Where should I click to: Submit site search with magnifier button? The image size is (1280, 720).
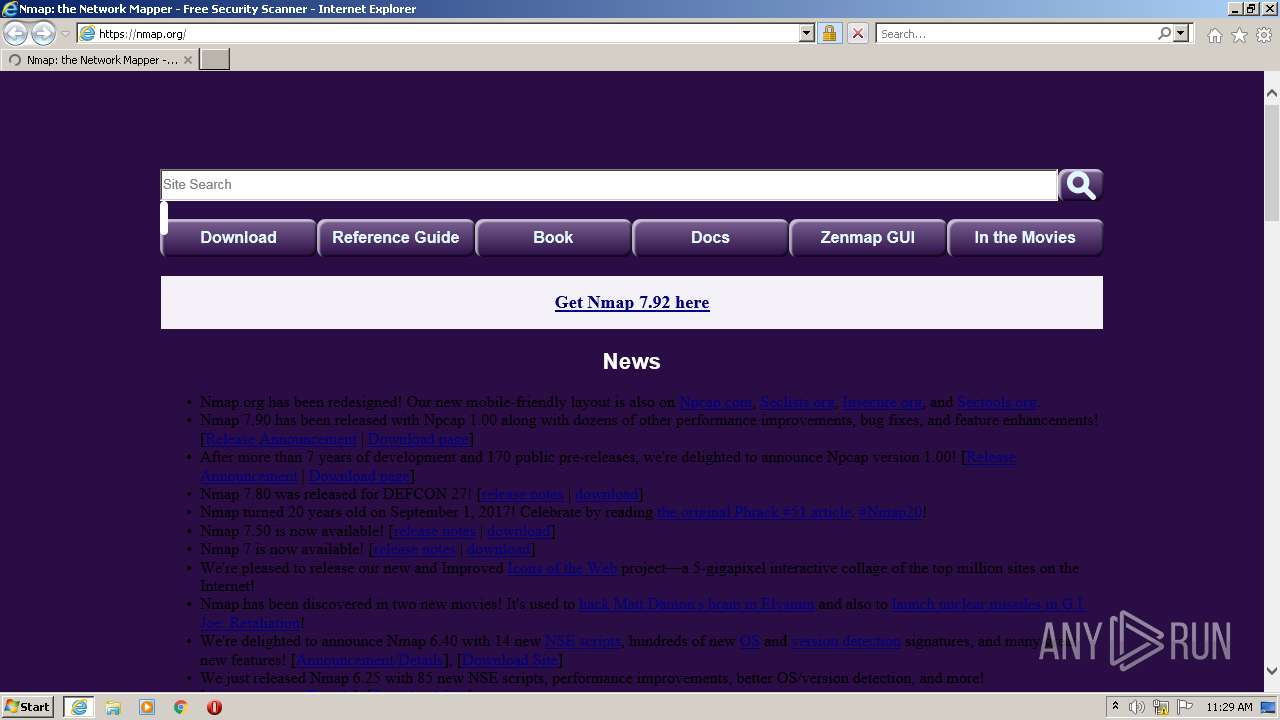point(1081,185)
